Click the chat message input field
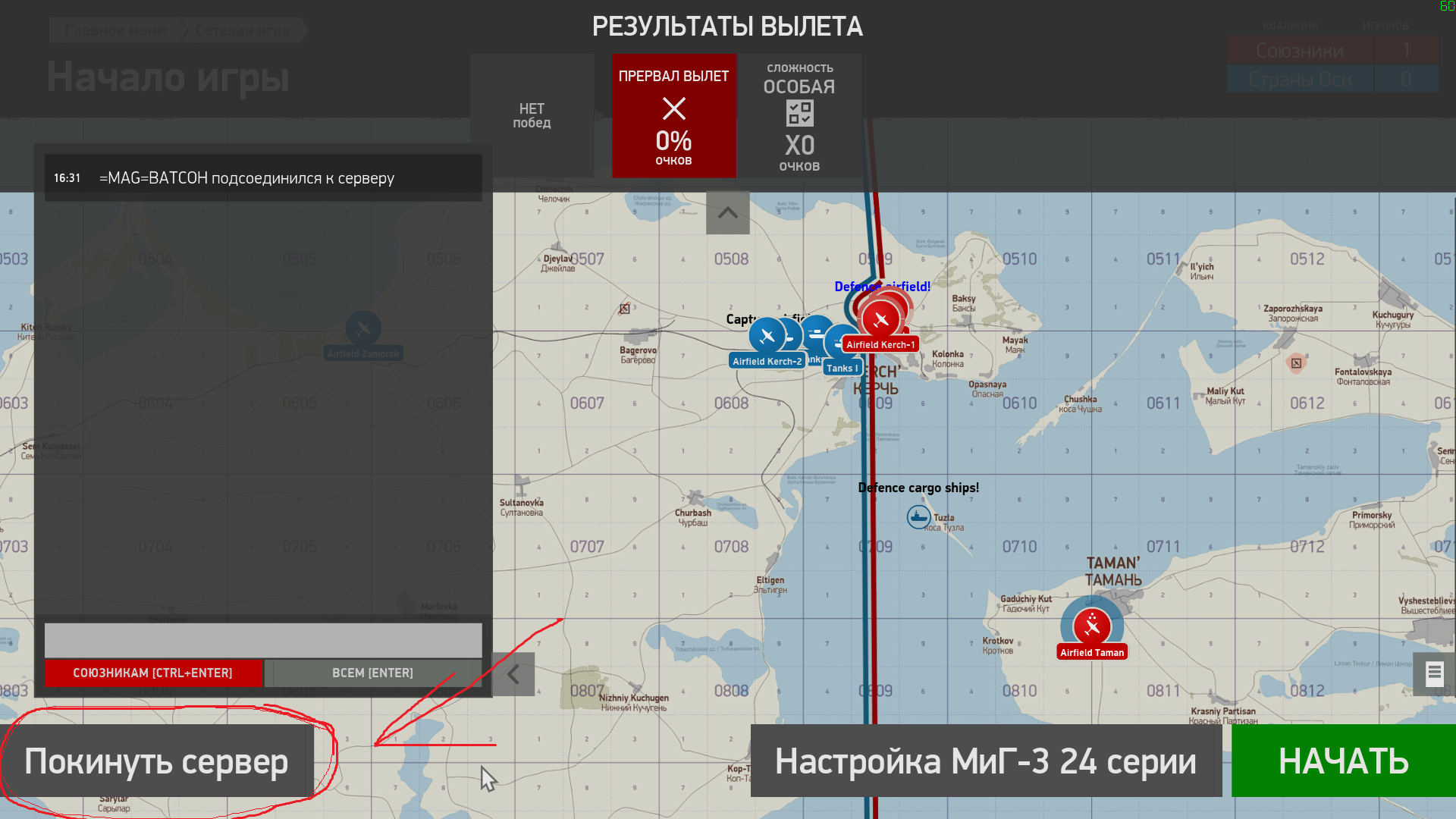Viewport: 1456px width, 819px height. (x=262, y=640)
